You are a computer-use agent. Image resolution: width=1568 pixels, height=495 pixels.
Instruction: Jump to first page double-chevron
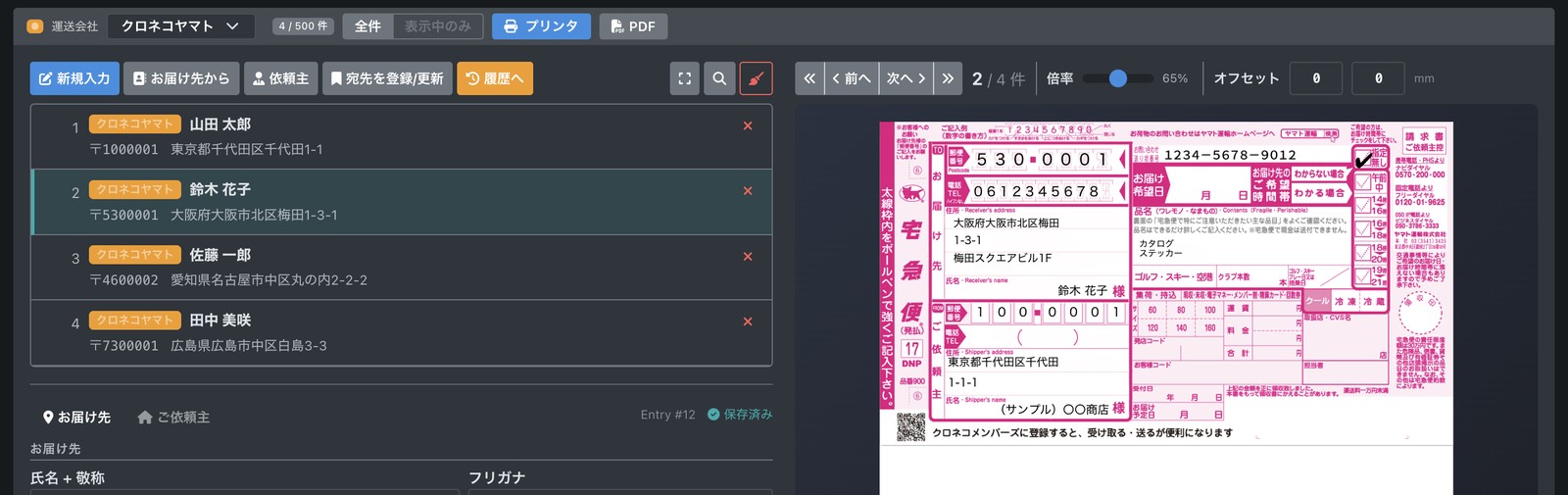point(809,78)
